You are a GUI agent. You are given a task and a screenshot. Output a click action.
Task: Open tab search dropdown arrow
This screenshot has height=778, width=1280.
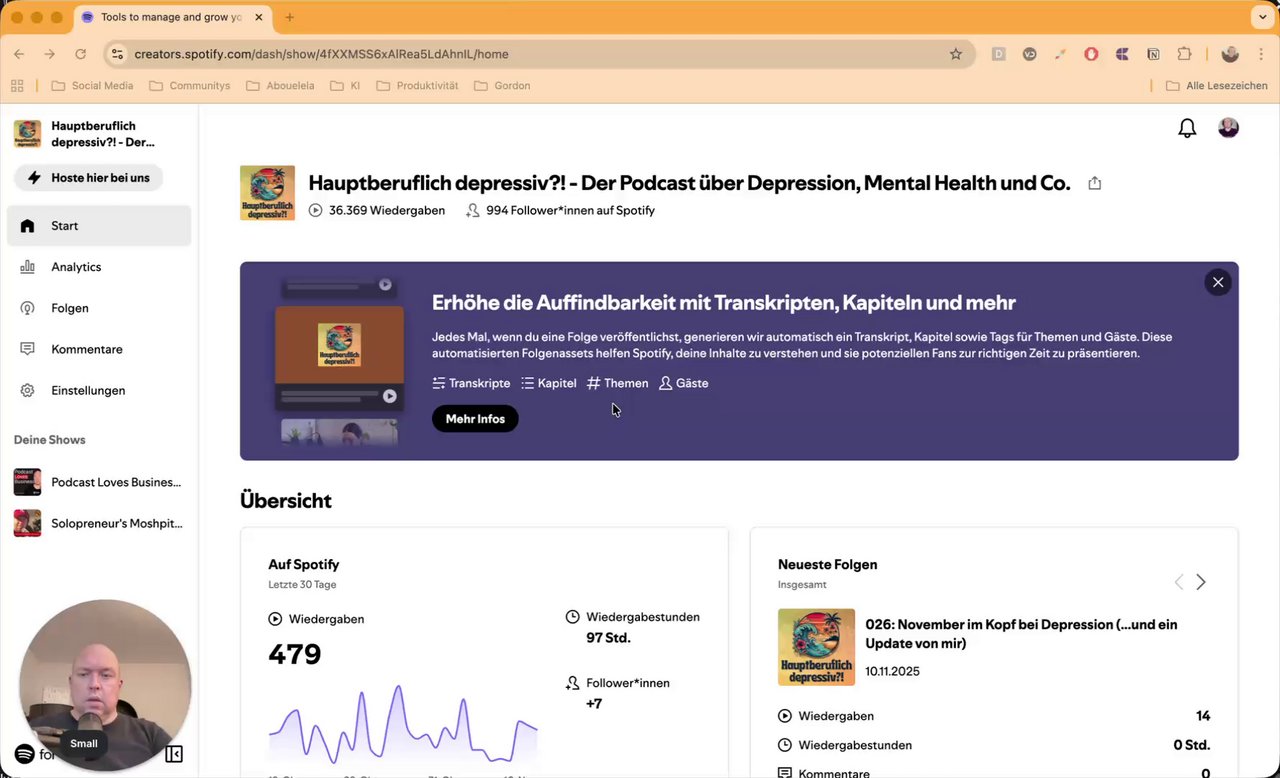[x=1262, y=17]
